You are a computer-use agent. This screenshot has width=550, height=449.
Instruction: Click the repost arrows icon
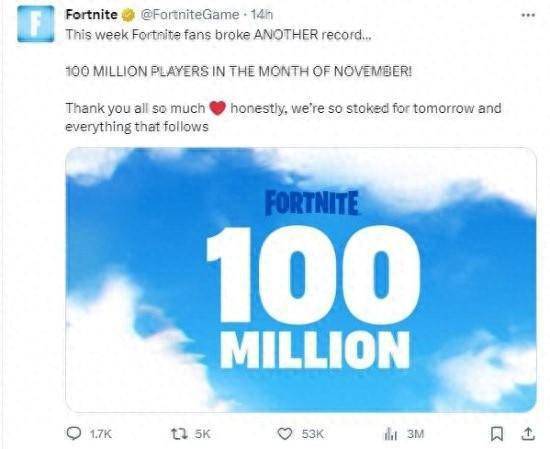coord(179,434)
